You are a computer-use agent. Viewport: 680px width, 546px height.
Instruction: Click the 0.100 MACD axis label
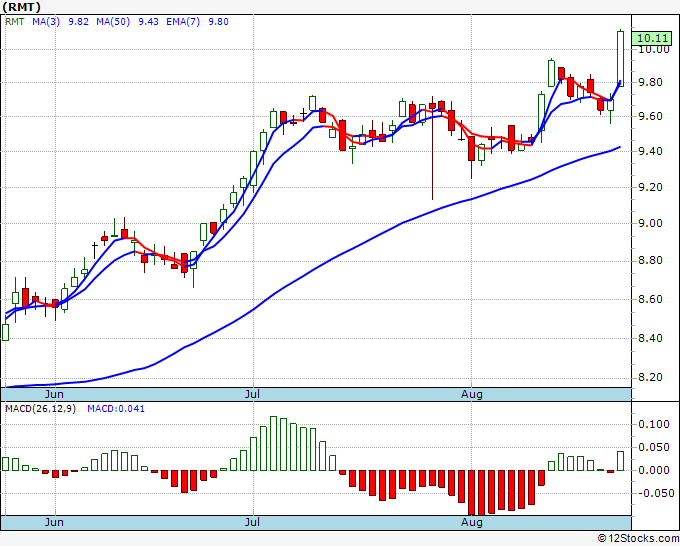pos(654,424)
